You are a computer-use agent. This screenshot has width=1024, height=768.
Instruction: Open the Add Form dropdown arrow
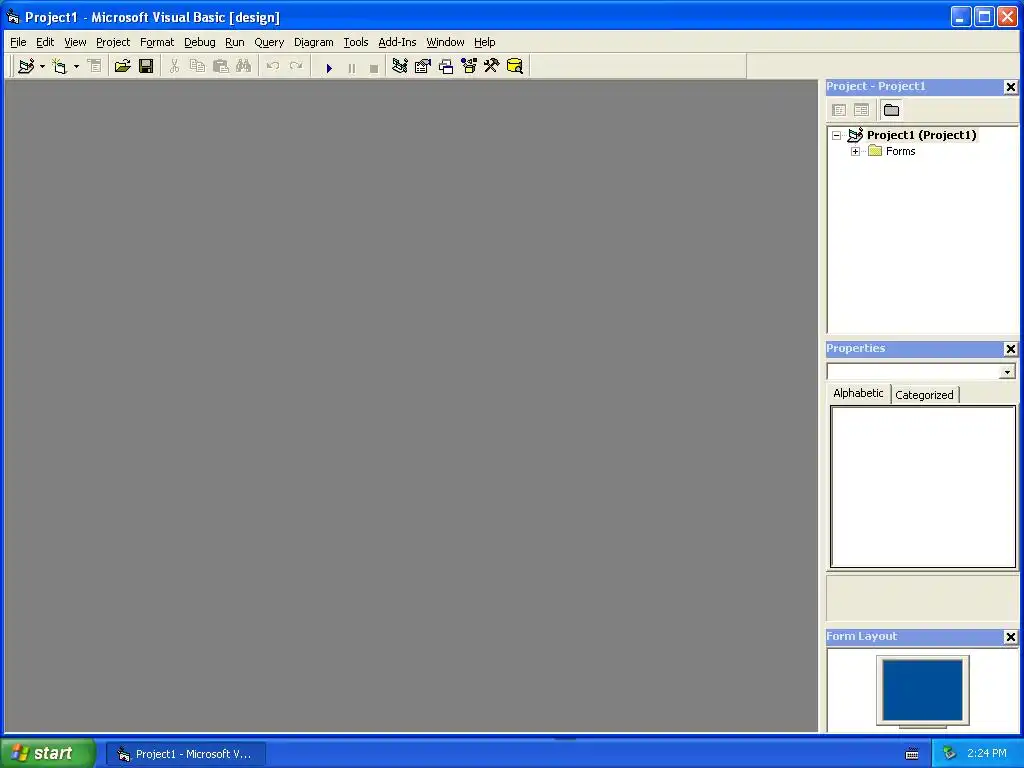[76, 66]
